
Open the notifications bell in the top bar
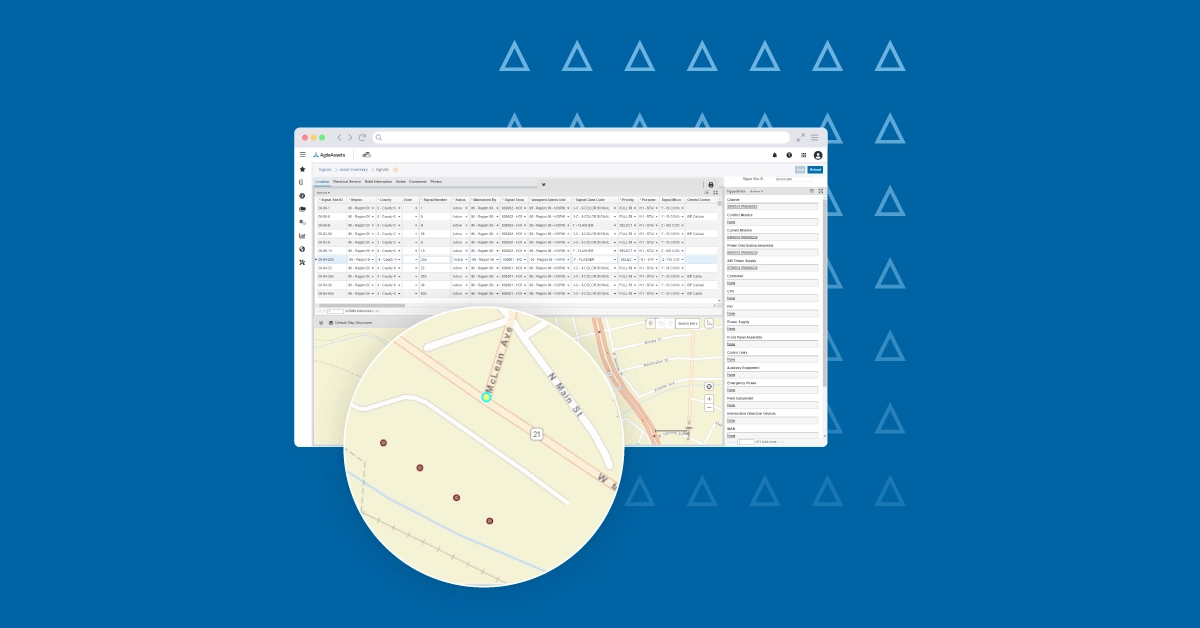pos(774,156)
